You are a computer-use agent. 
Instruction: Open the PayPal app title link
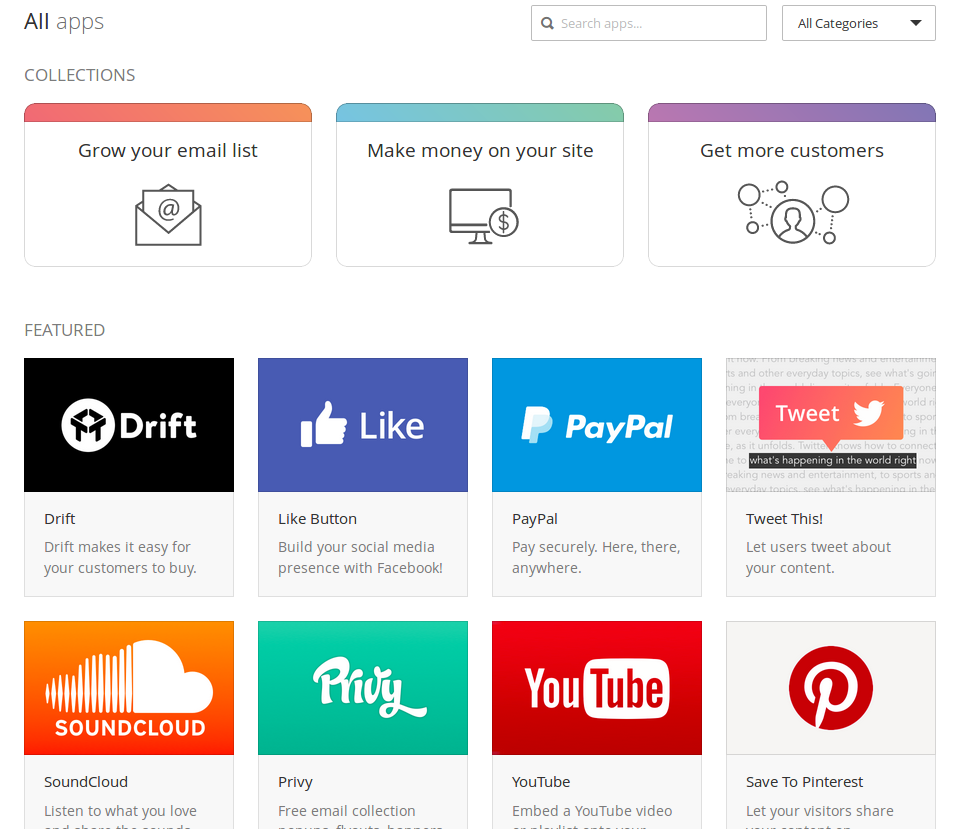pyautogui.click(x=535, y=519)
